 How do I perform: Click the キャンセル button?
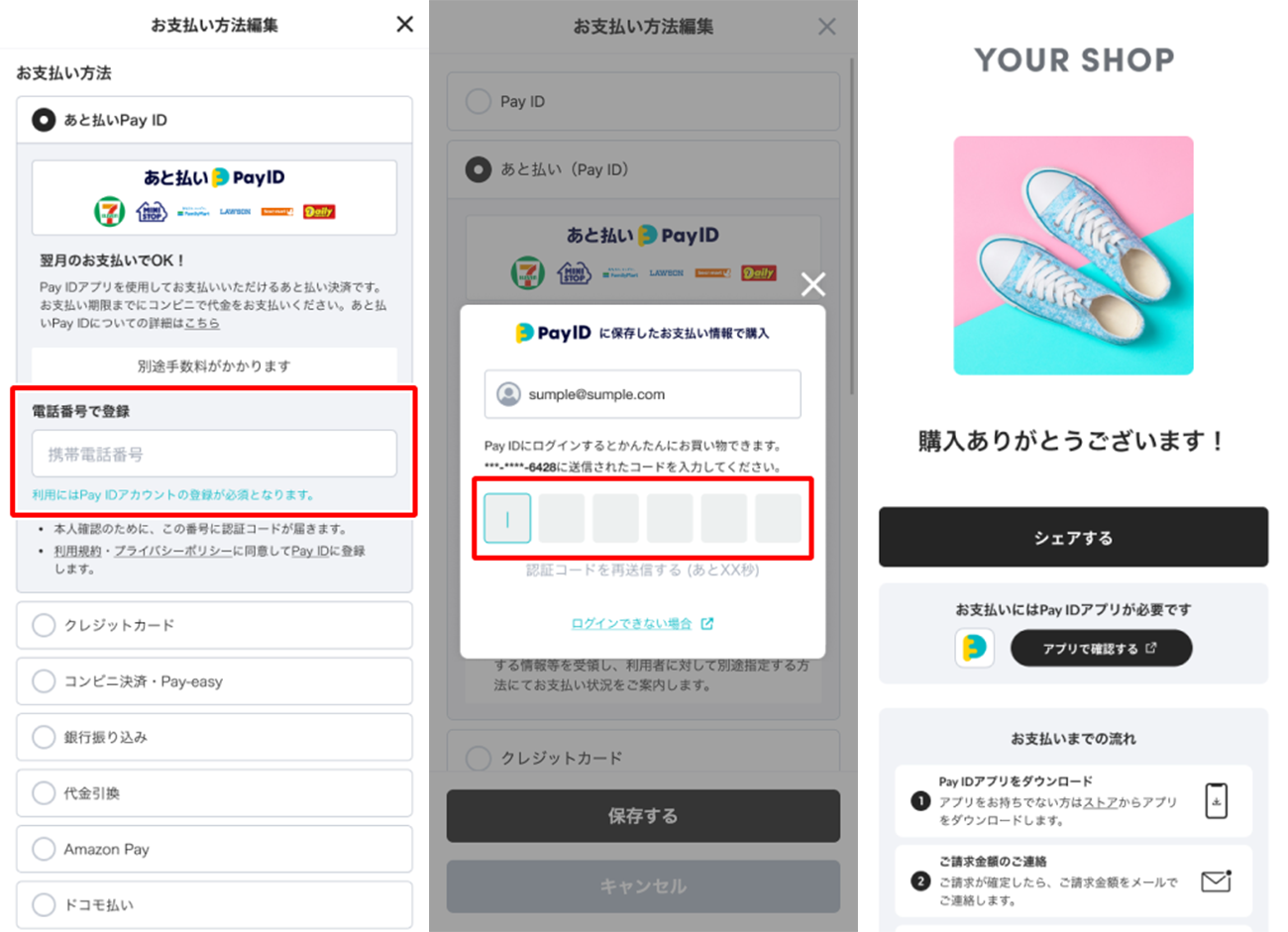(x=643, y=886)
